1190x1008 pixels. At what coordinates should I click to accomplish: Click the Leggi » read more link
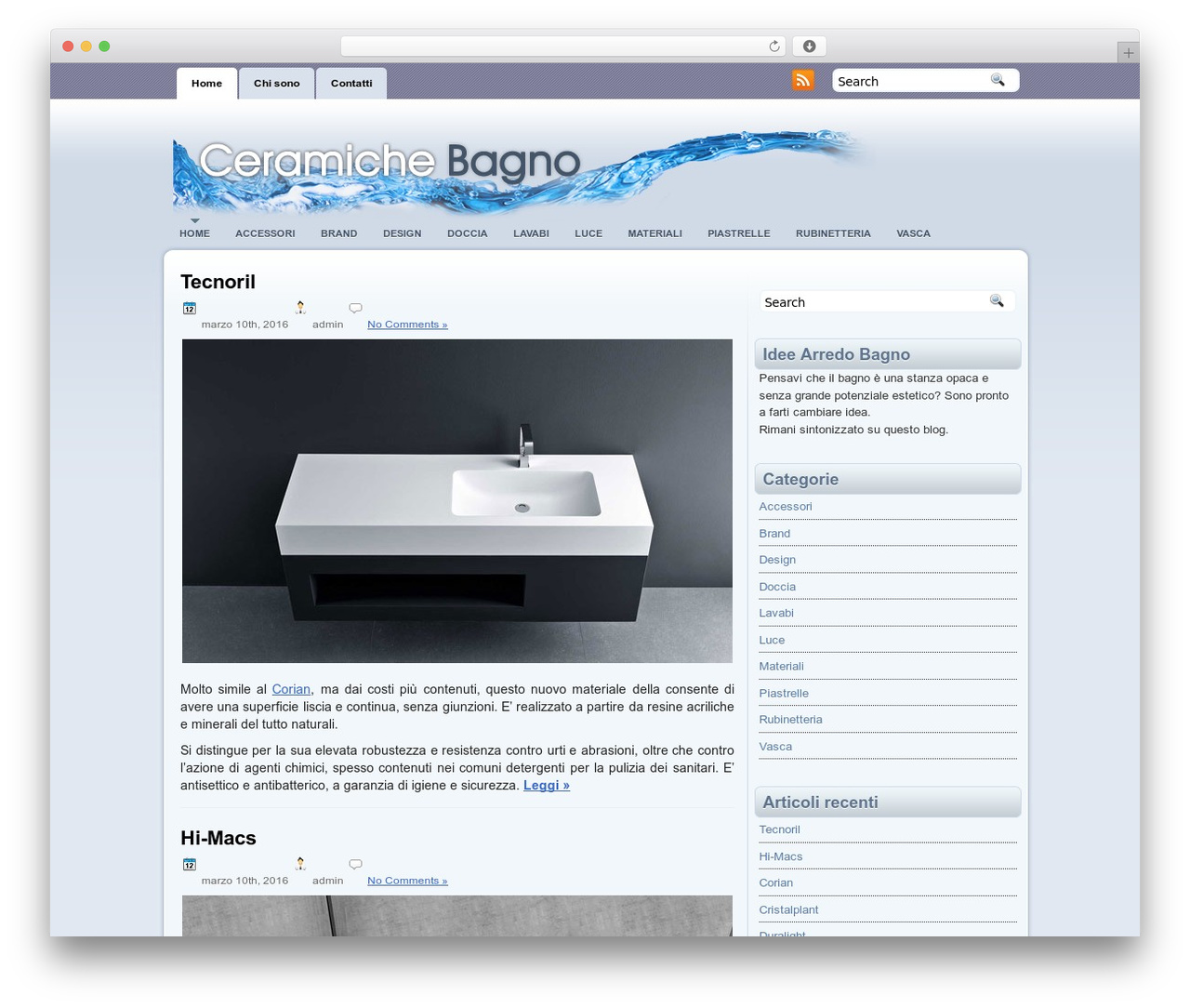point(547,785)
